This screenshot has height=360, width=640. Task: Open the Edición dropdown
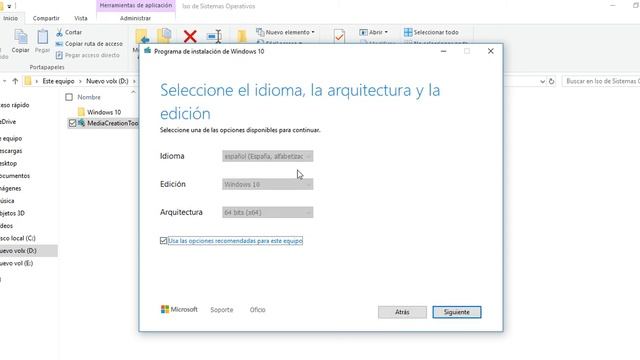tap(268, 184)
